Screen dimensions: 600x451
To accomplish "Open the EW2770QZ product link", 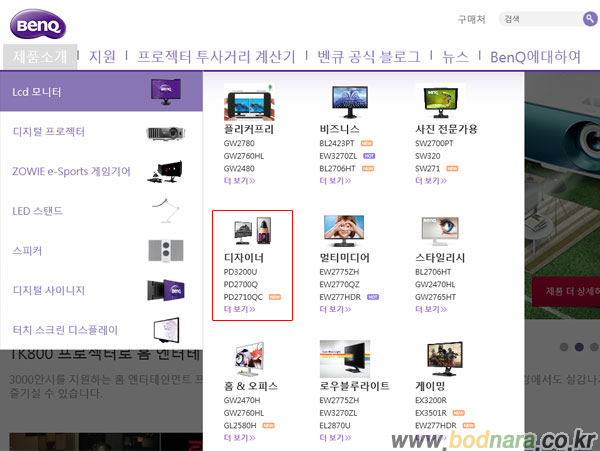I will [339, 285].
